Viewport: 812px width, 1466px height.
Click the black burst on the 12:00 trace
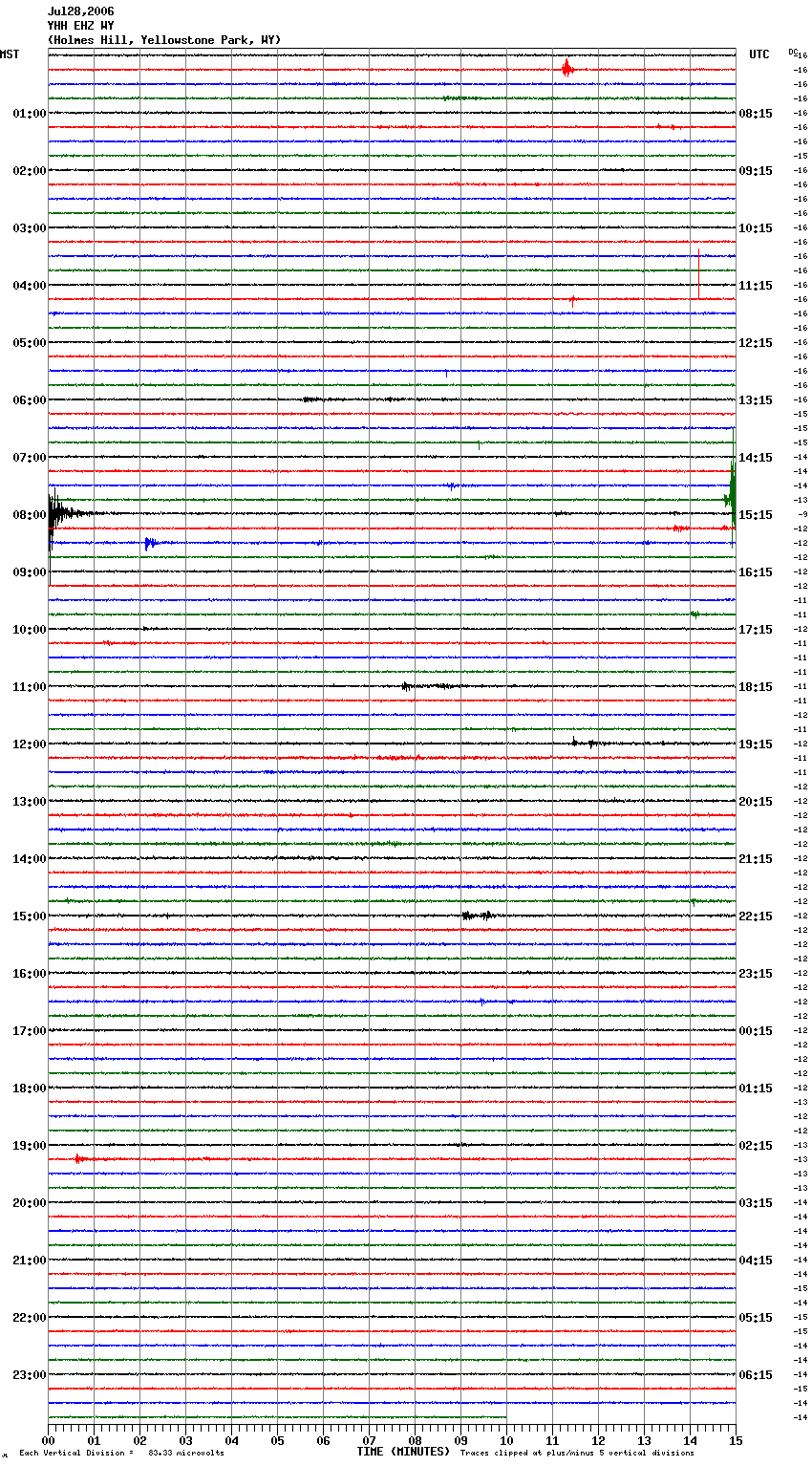583,743
